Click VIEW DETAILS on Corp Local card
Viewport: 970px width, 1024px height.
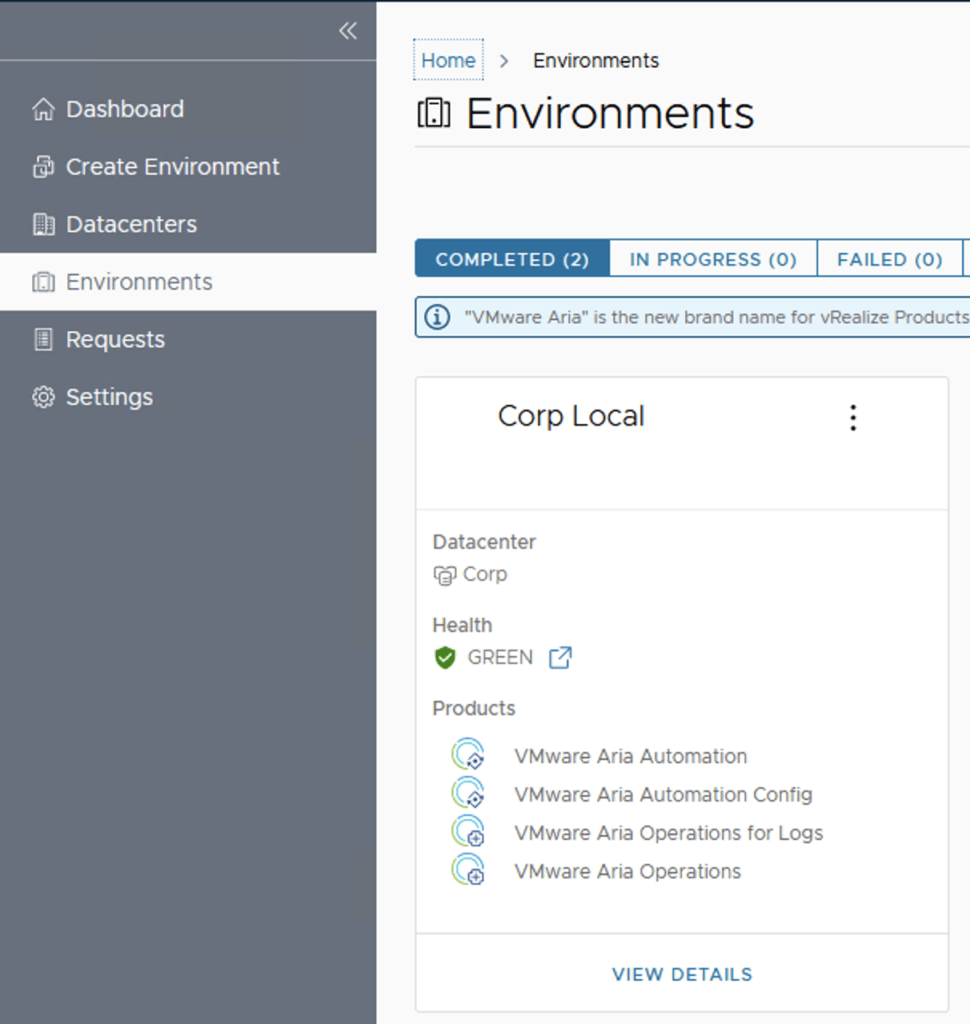[682, 974]
